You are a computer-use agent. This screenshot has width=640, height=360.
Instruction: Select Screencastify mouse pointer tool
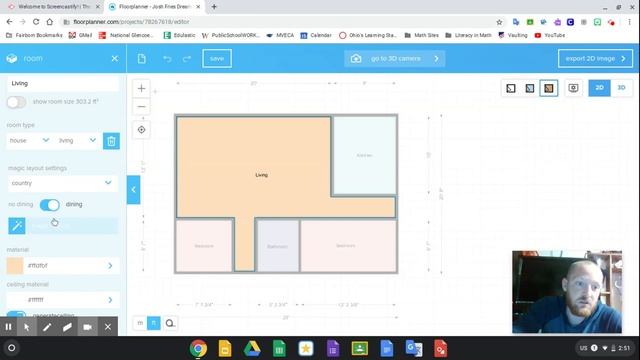click(27, 327)
